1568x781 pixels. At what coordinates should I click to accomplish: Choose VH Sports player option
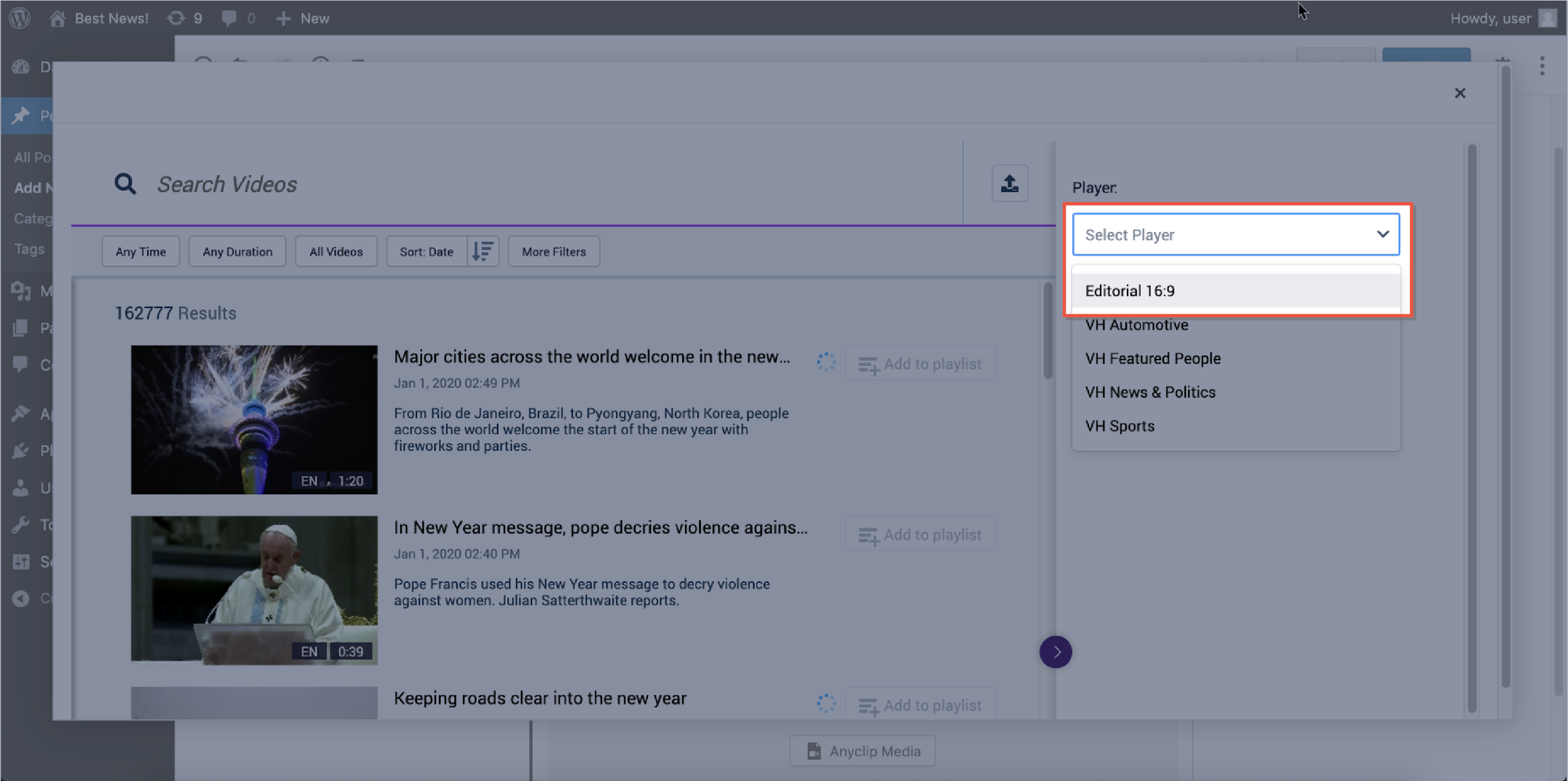1236,426
